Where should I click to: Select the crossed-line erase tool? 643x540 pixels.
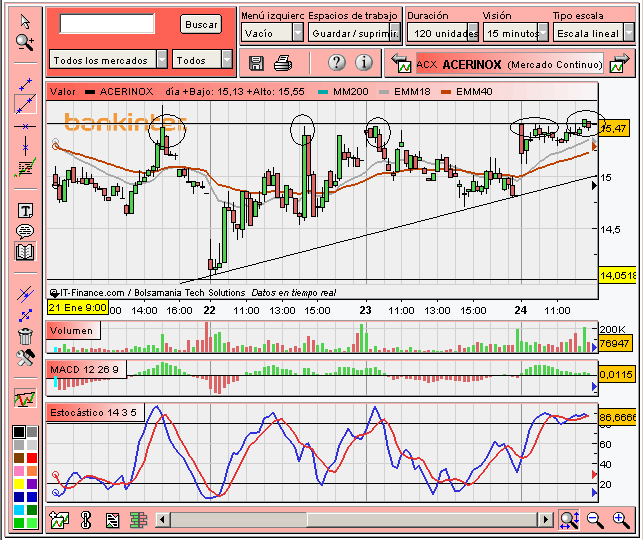coord(25,294)
